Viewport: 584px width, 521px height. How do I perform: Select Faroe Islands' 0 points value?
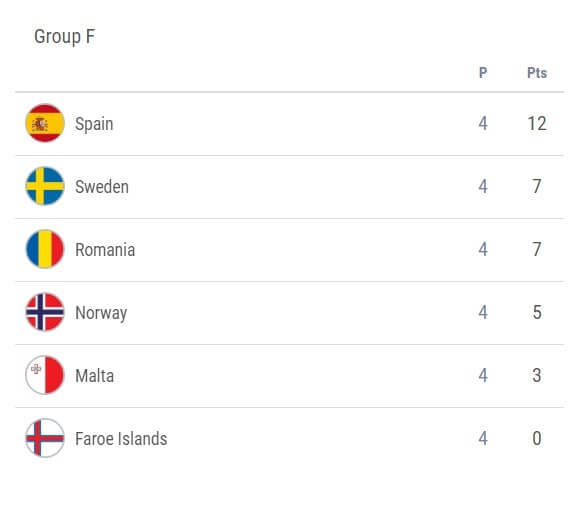[537, 438]
